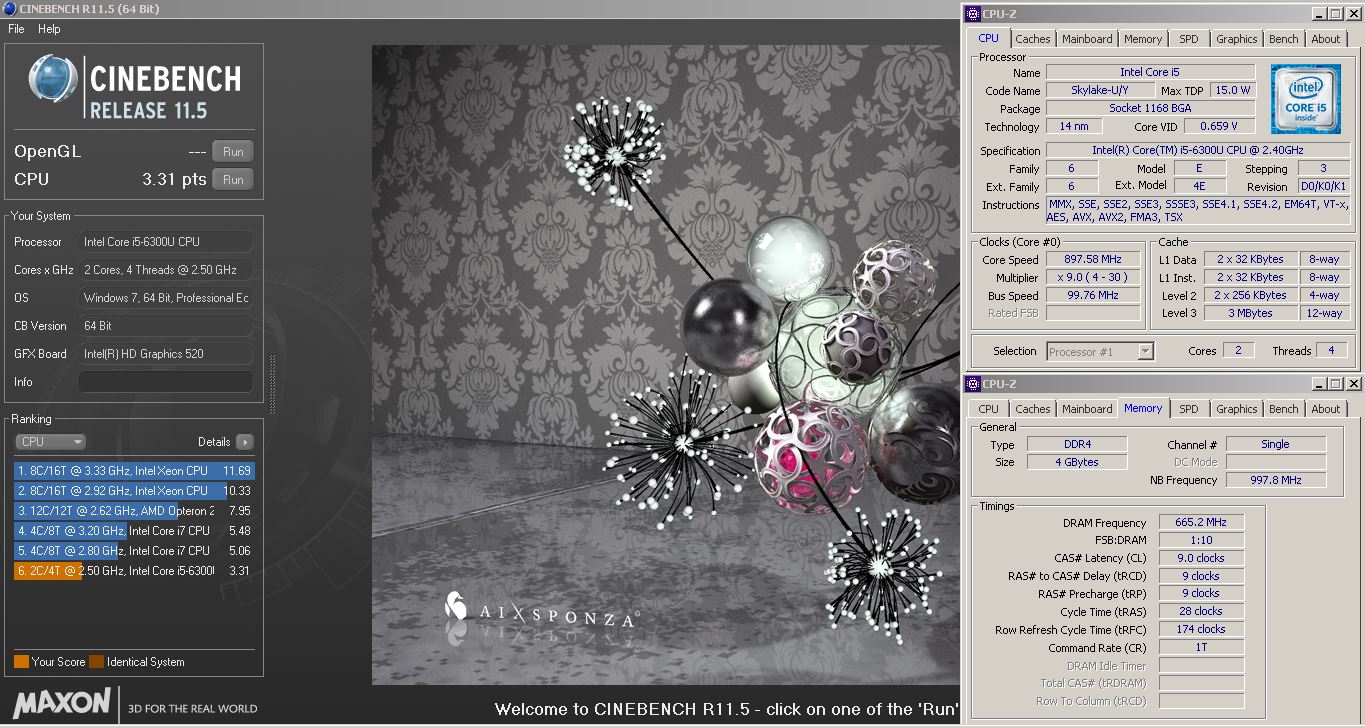Click the AIXSPONZA logo in render

(x=541, y=611)
